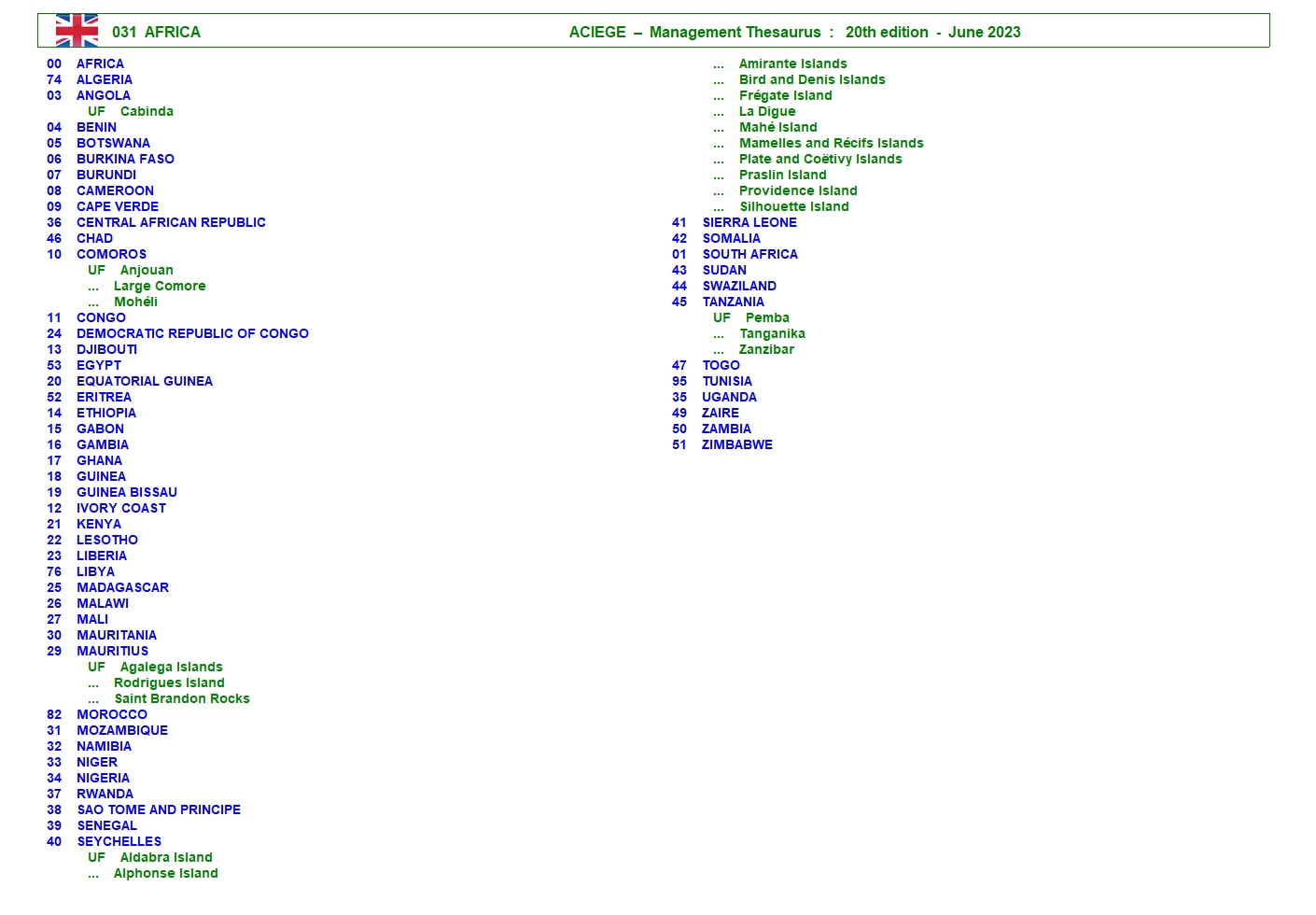1316x915 pixels.
Task: Select the ANGOLA country link
Action: 103,95
